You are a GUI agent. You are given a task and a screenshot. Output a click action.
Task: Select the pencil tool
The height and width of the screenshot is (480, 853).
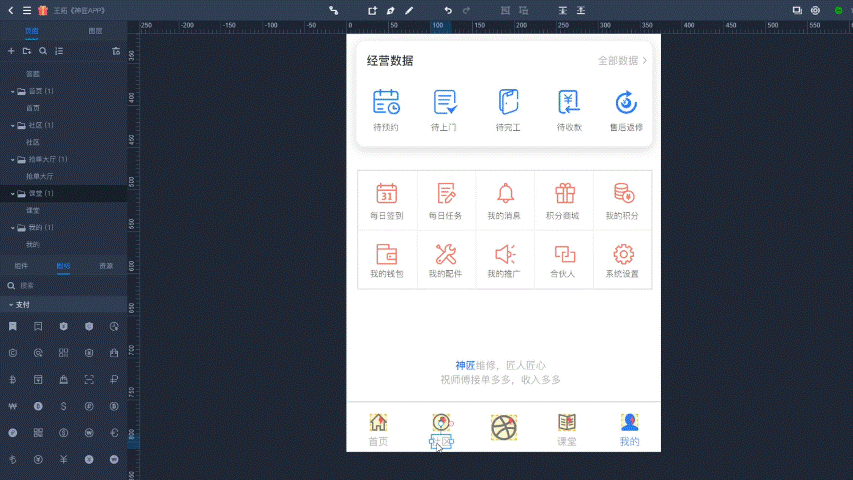409,10
